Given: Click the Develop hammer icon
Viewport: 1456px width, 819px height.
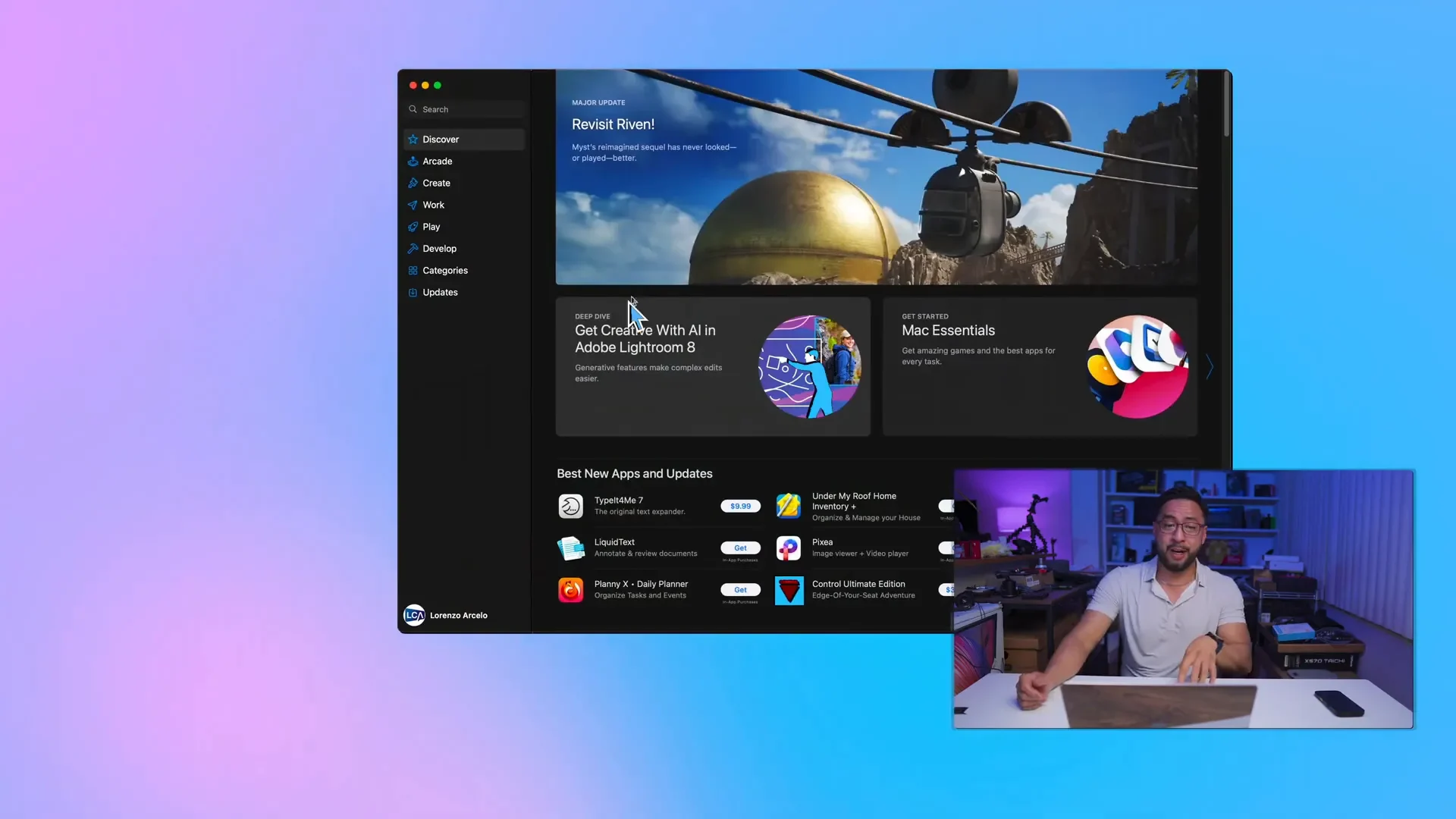Looking at the screenshot, I should click(413, 249).
